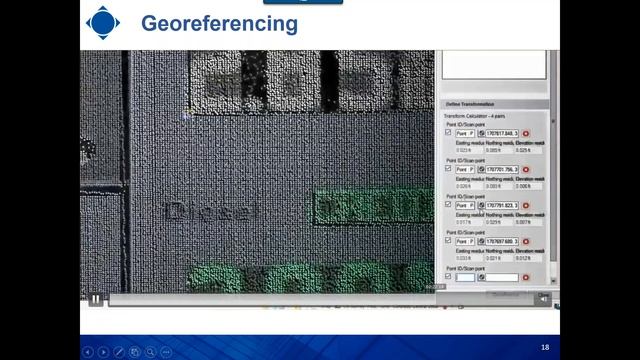Go to previous slide arrow
The image size is (640, 360).
pos(88,352)
